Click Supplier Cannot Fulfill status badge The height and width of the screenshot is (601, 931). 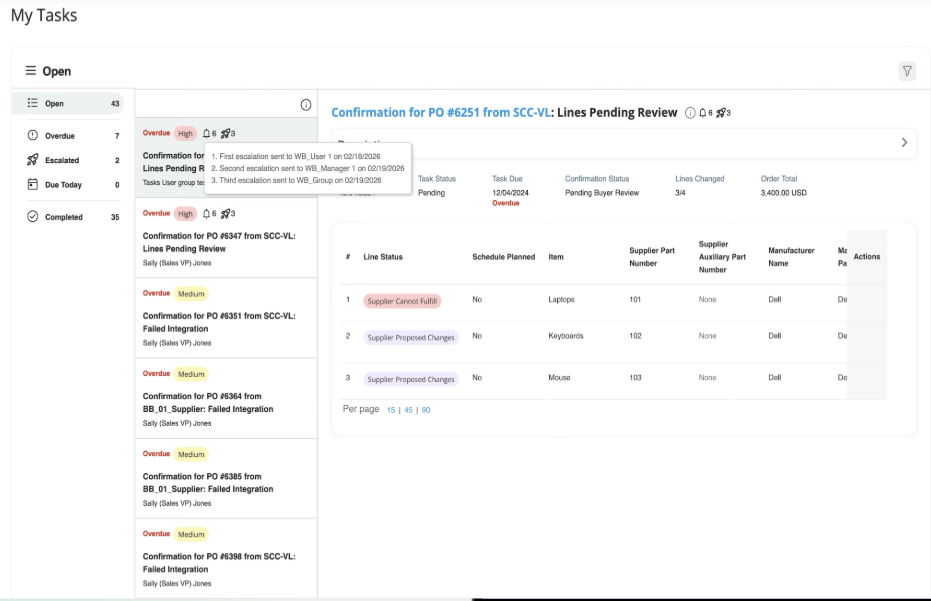click(x=402, y=301)
